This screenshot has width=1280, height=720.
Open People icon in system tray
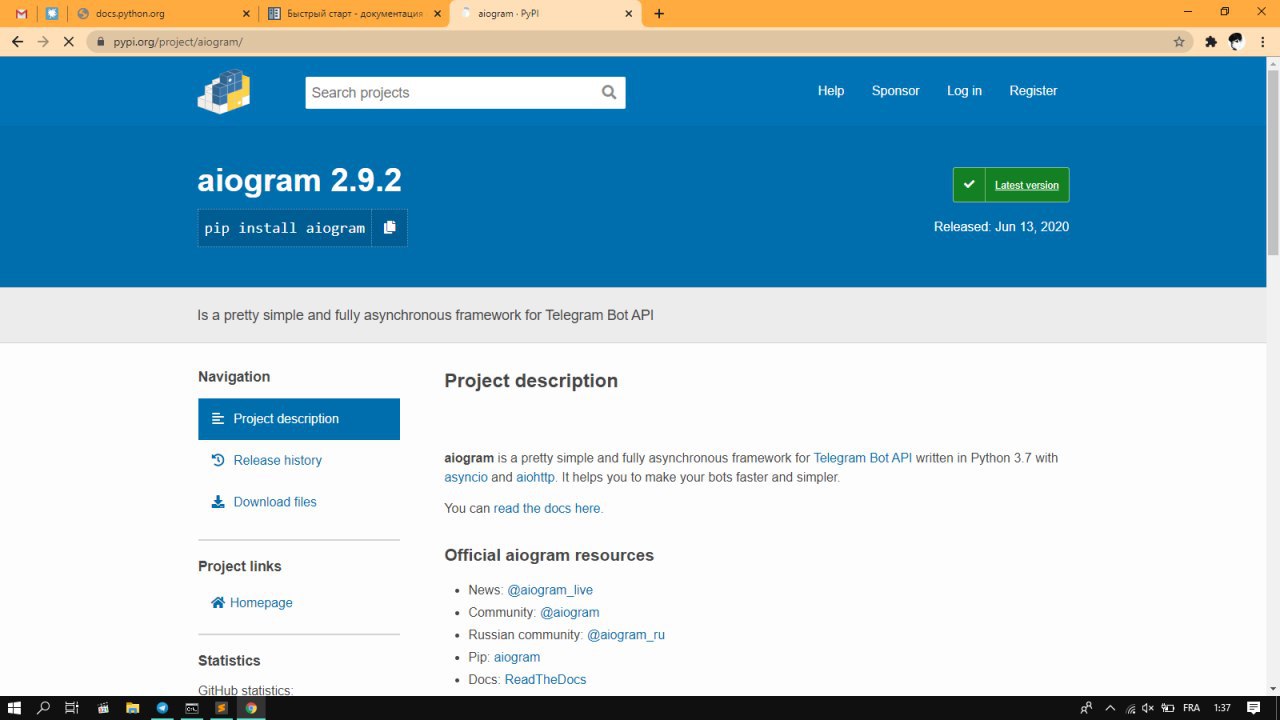[1086, 708]
